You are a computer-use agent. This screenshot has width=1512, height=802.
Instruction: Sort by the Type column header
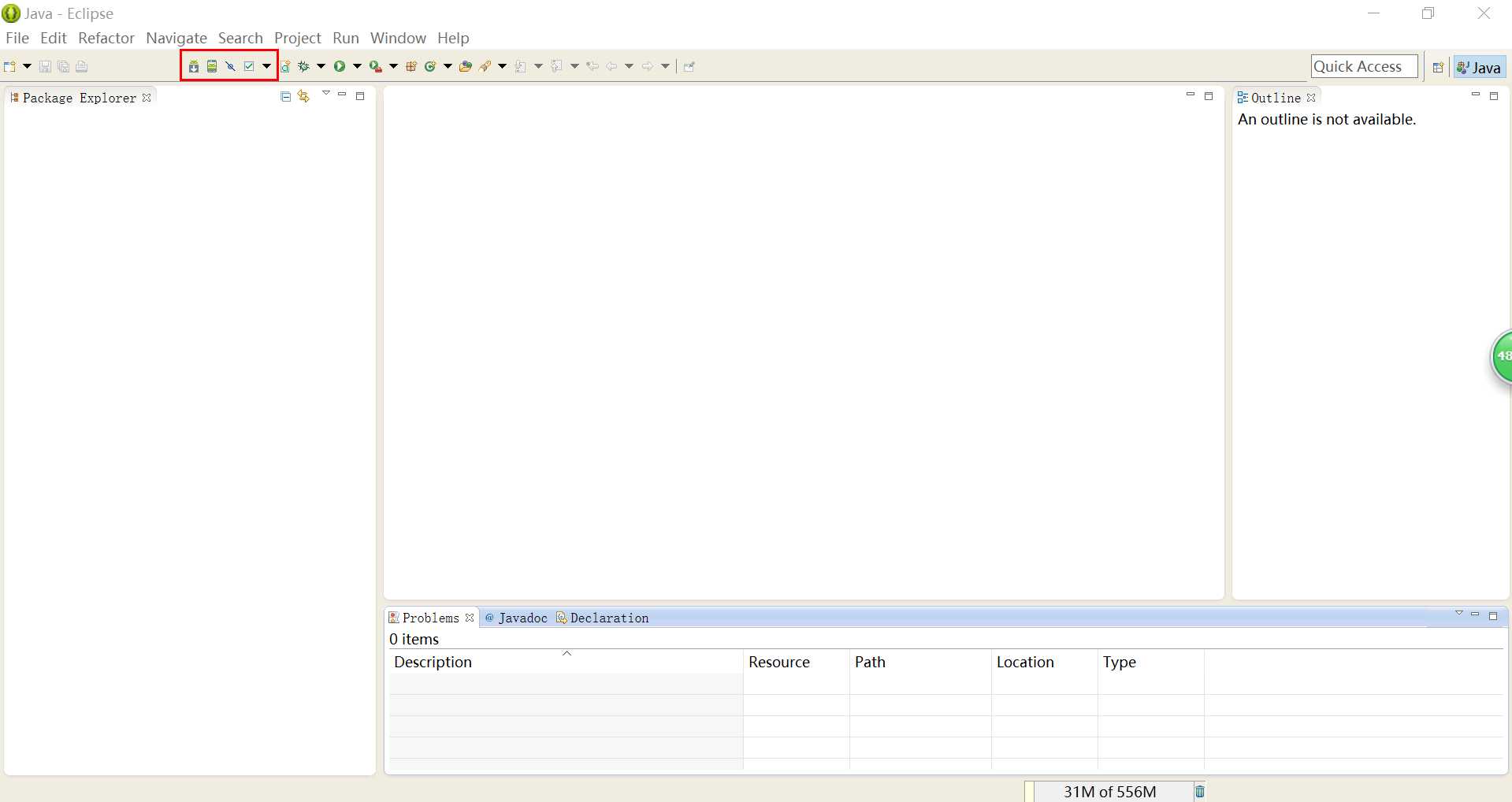click(1151, 662)
